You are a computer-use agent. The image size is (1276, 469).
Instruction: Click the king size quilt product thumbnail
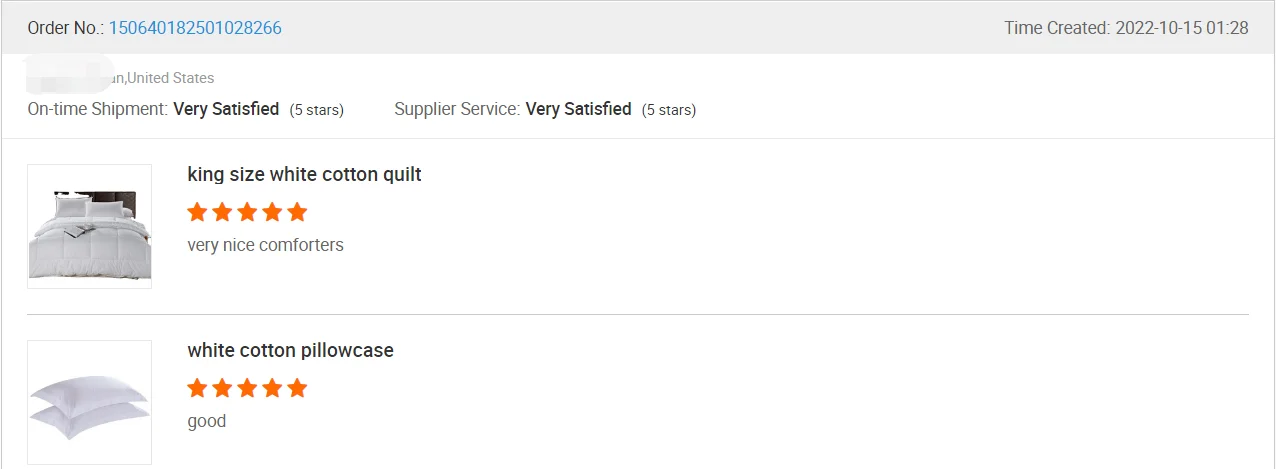click(89, 226)
